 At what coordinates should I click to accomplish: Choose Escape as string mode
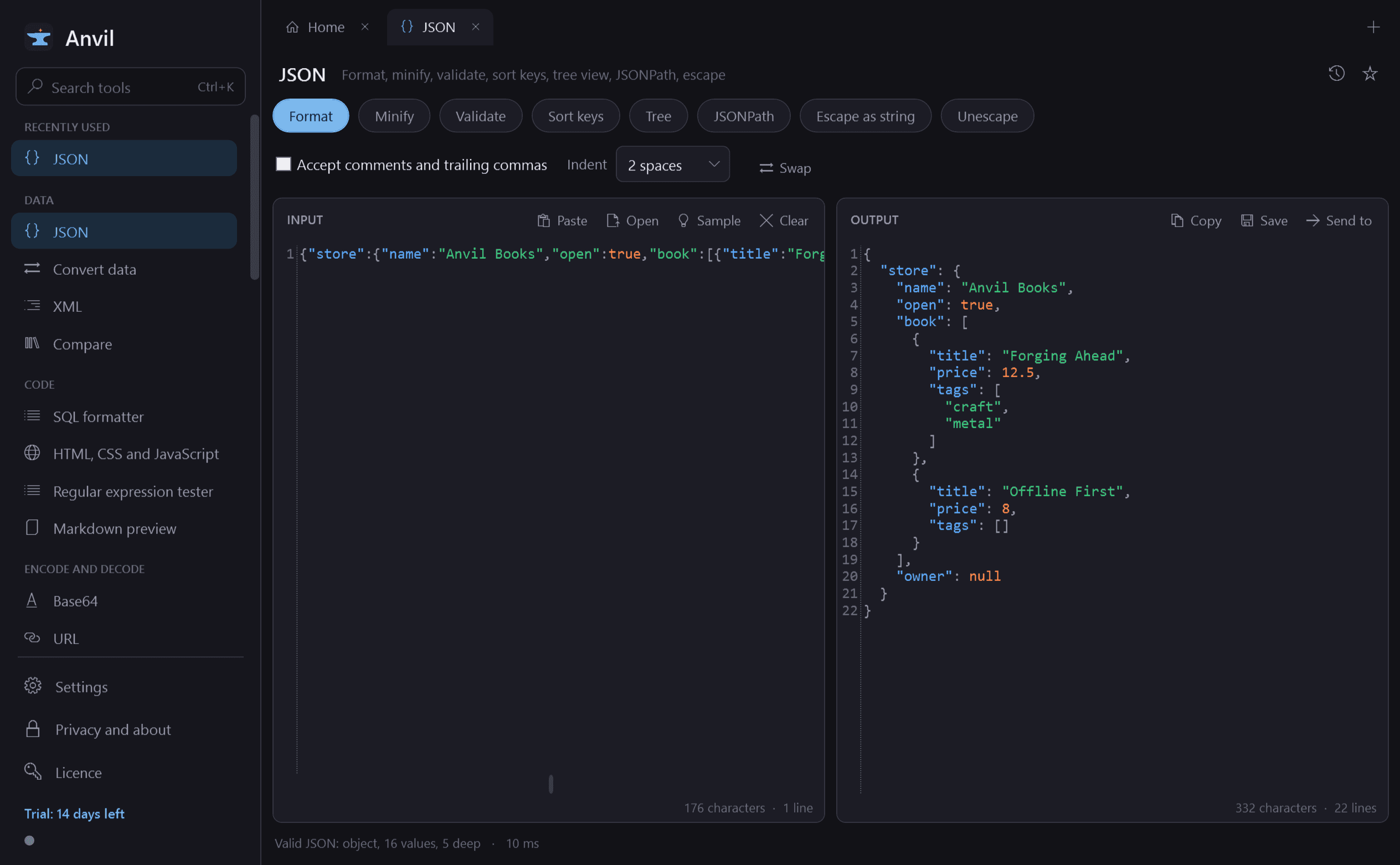click(865, 116)
